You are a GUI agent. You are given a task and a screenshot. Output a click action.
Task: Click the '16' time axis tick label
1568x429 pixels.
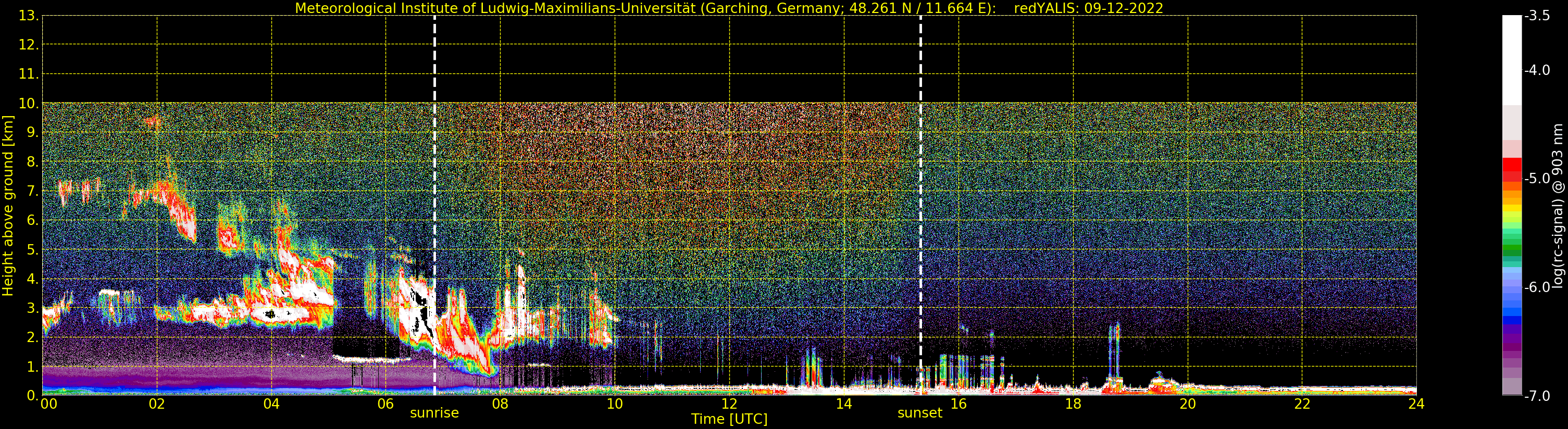click(x=959, y=404)
